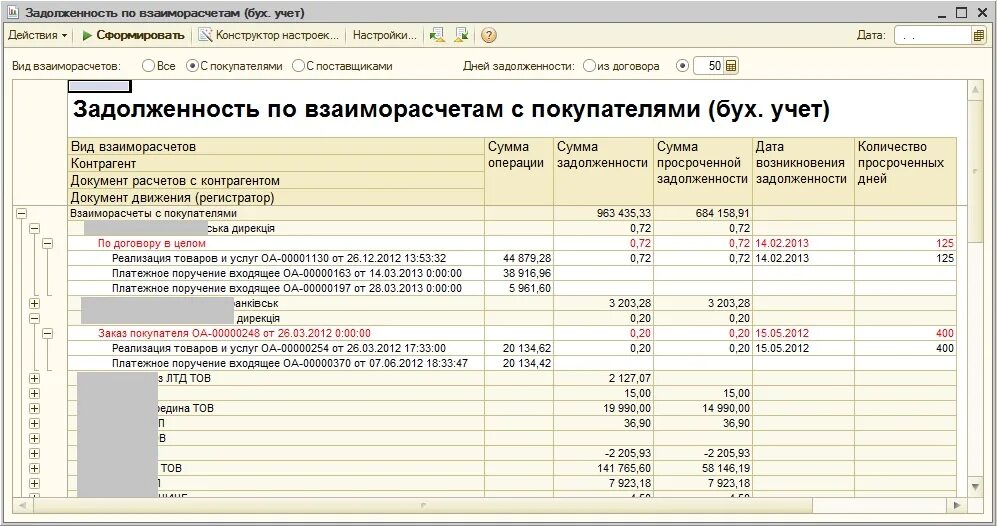997x526 pixels.
Task: Click the vertical scrollbar thumb
Action: point(975,170)
